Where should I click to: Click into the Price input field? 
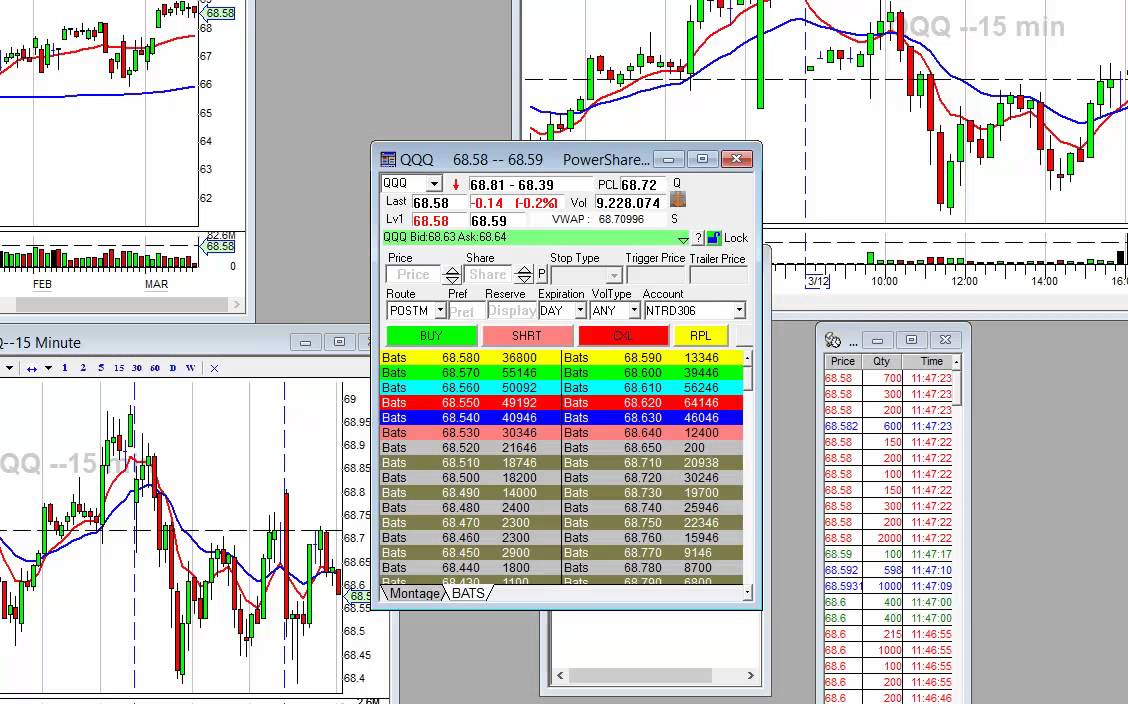[x=414, y=275]
